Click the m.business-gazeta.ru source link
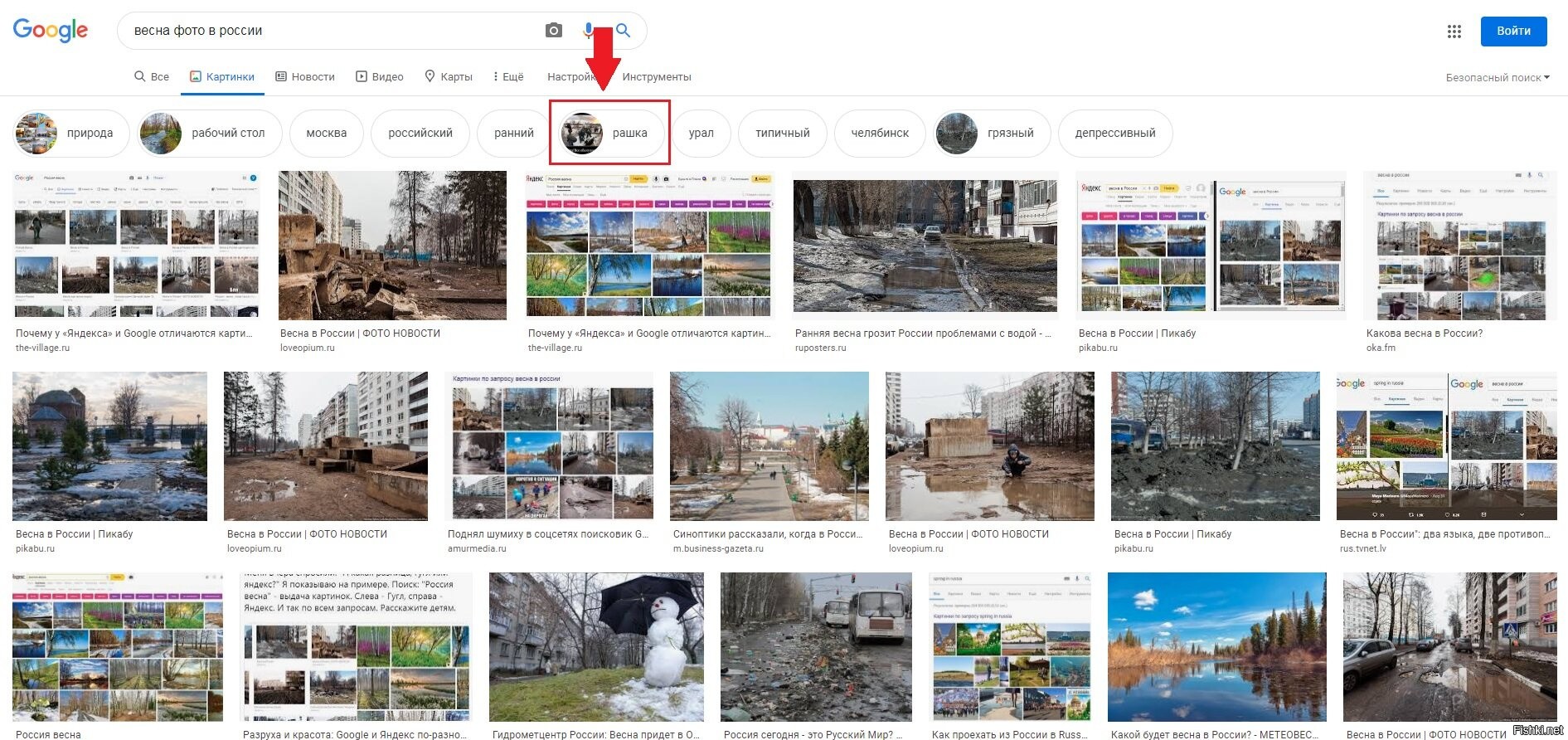The height and width of the screenshot is (740, 1568). 718,548
